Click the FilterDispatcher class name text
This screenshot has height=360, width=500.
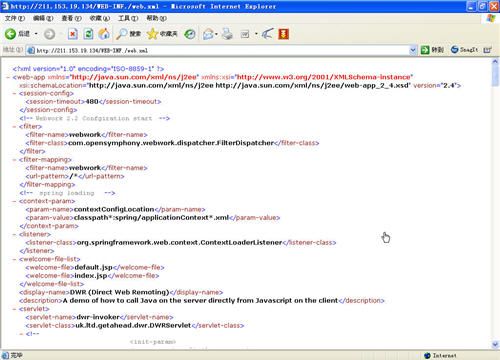171,143
